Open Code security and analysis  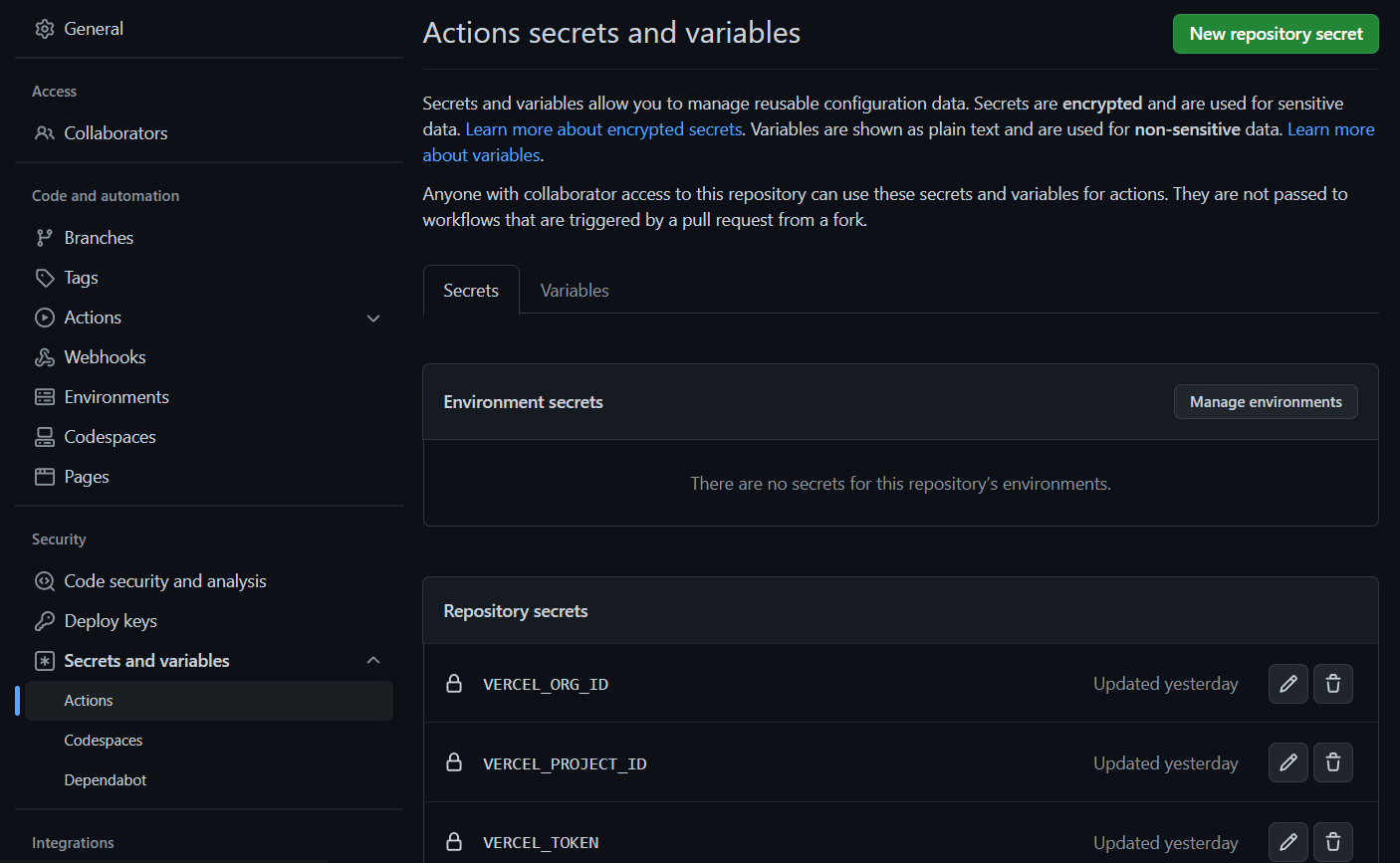click(x=164, y=580)
